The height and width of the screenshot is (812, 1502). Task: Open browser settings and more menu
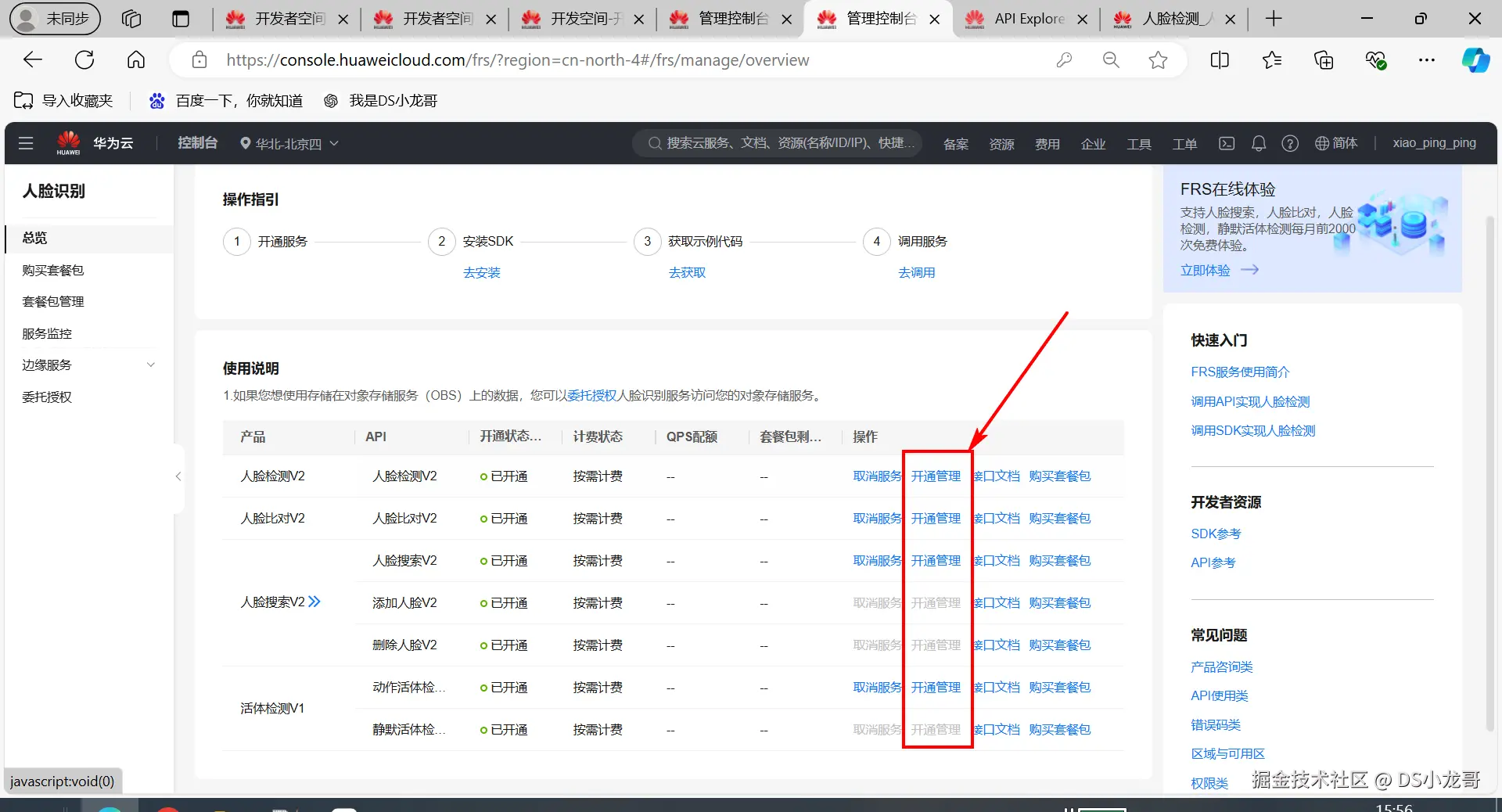[1427, 60]
